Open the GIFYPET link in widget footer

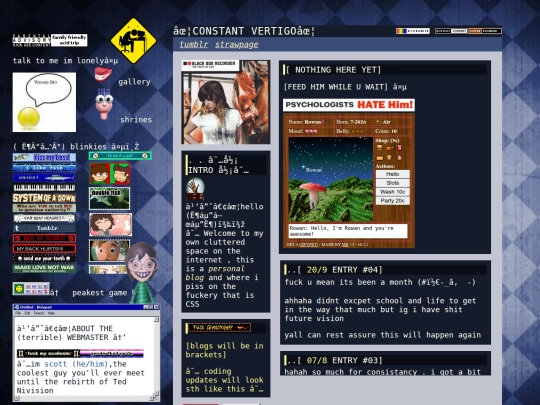308,245
